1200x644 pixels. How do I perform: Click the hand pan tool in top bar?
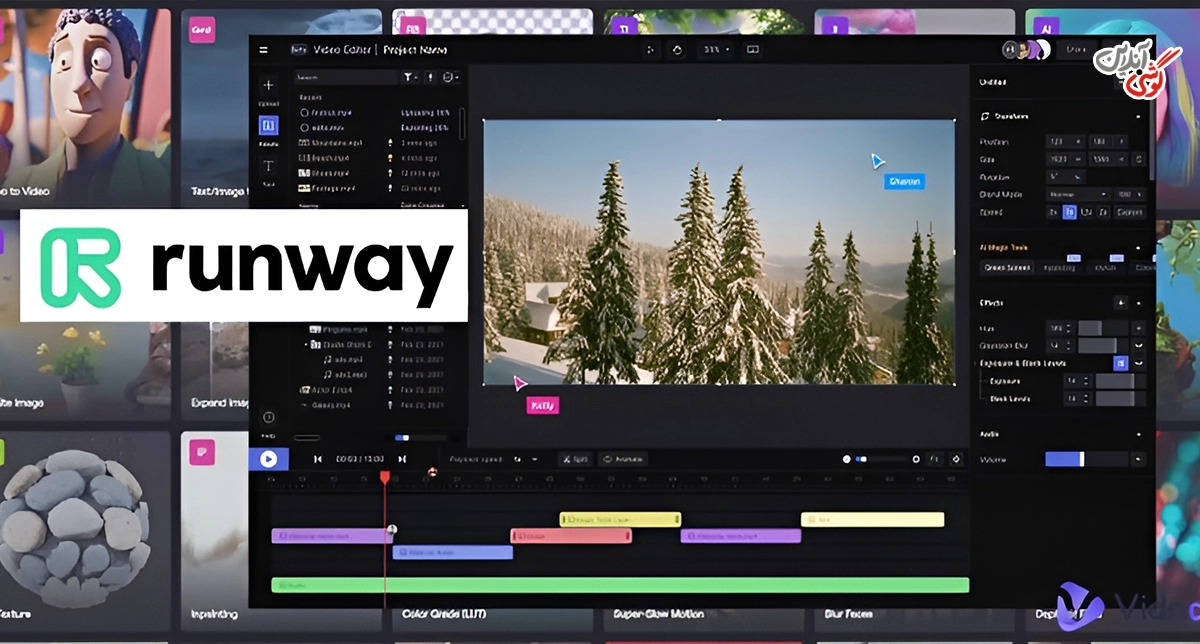677,49
